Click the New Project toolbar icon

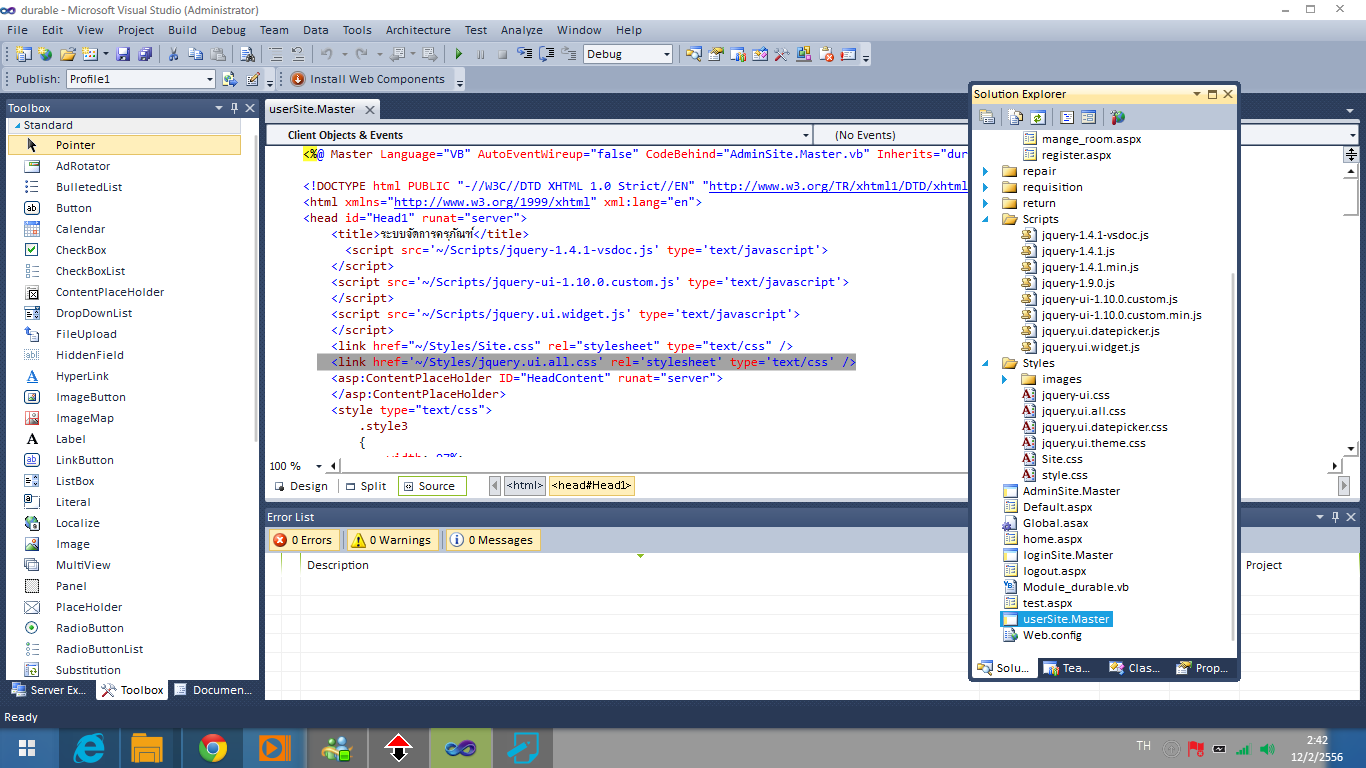click(x=23, y=54)
